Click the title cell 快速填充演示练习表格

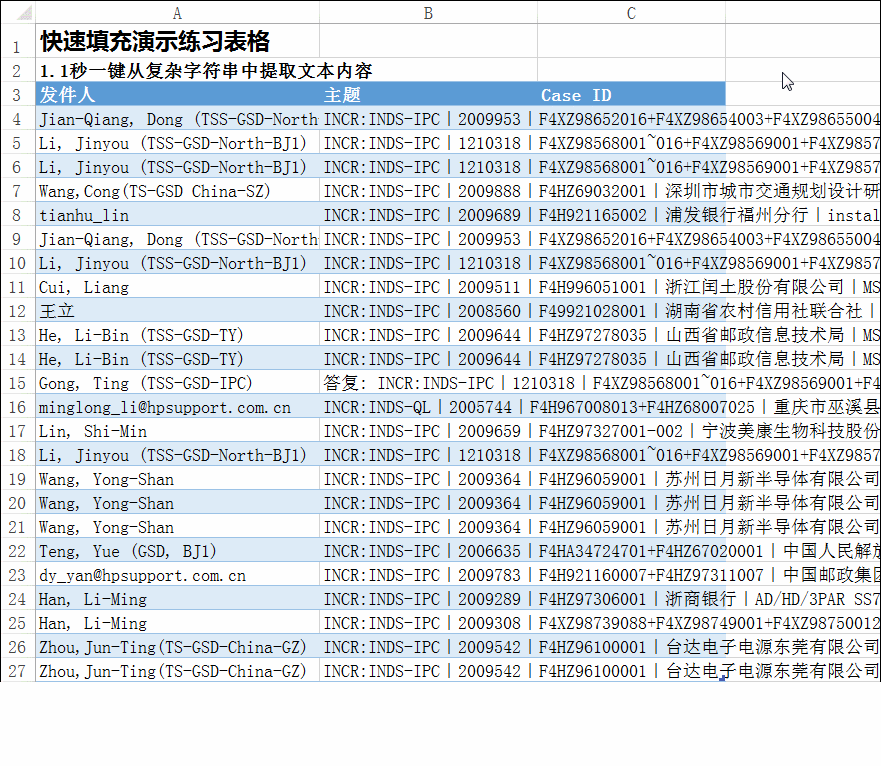(177, 41)
